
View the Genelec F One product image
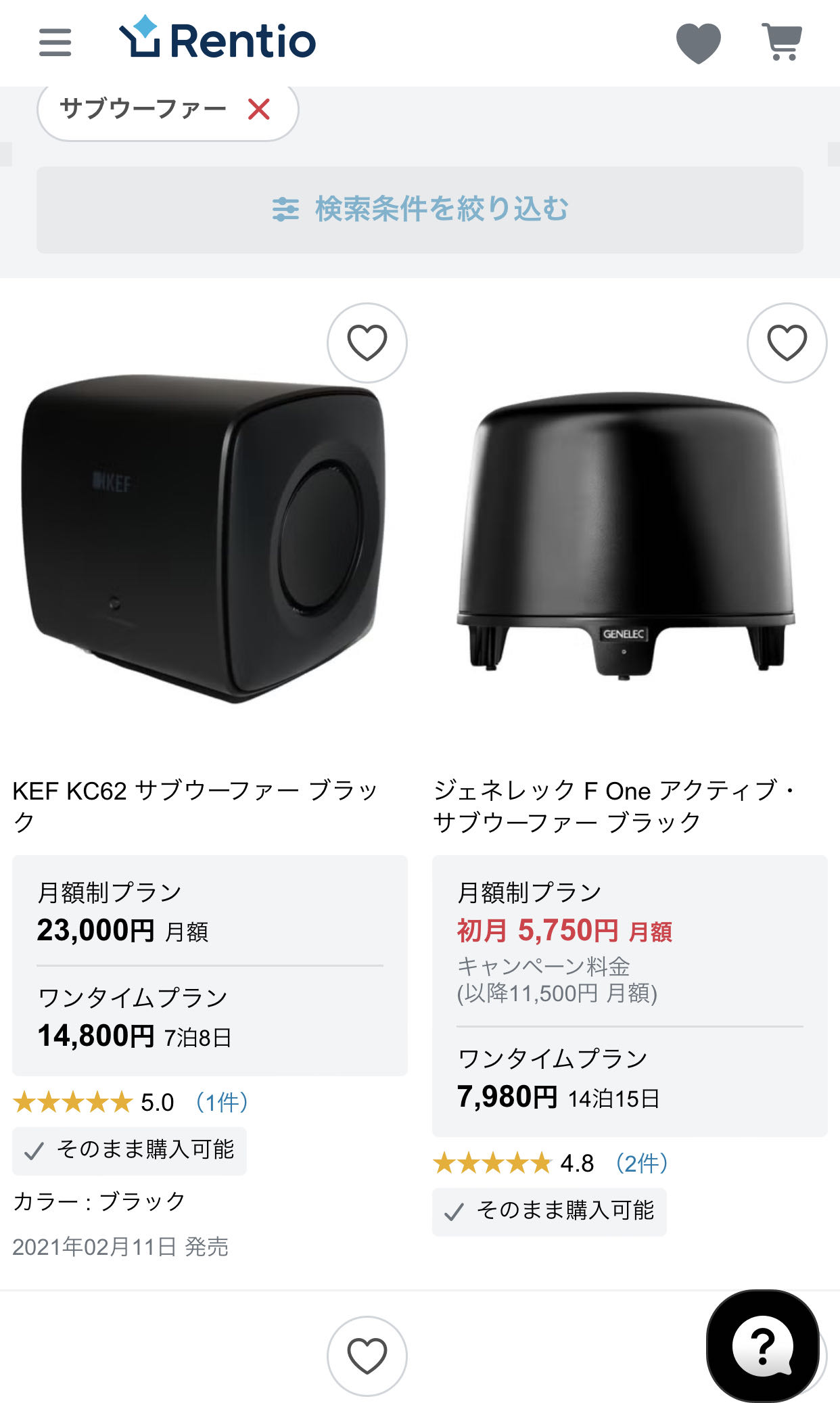(626, 534)
